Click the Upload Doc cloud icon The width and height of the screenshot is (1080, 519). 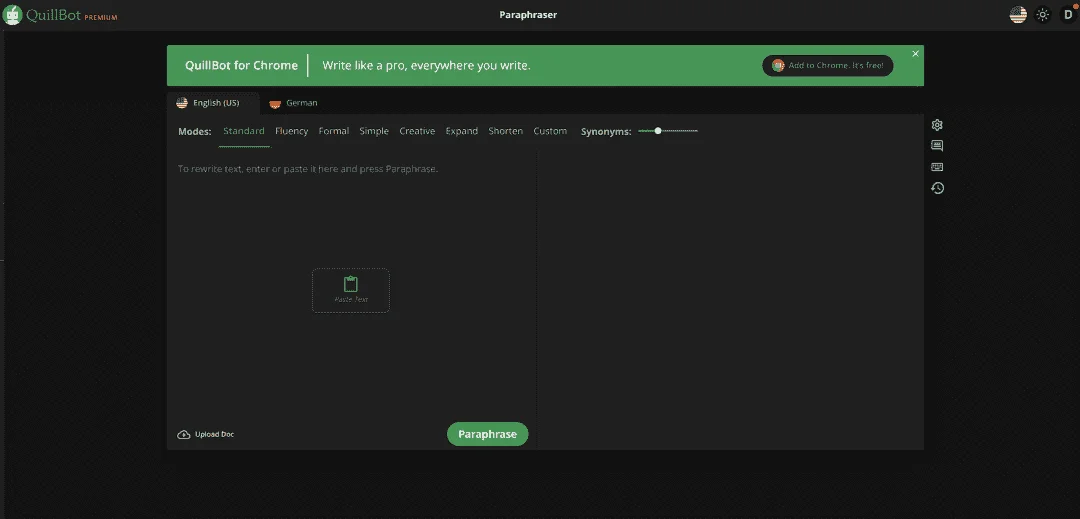click(183, 434)
